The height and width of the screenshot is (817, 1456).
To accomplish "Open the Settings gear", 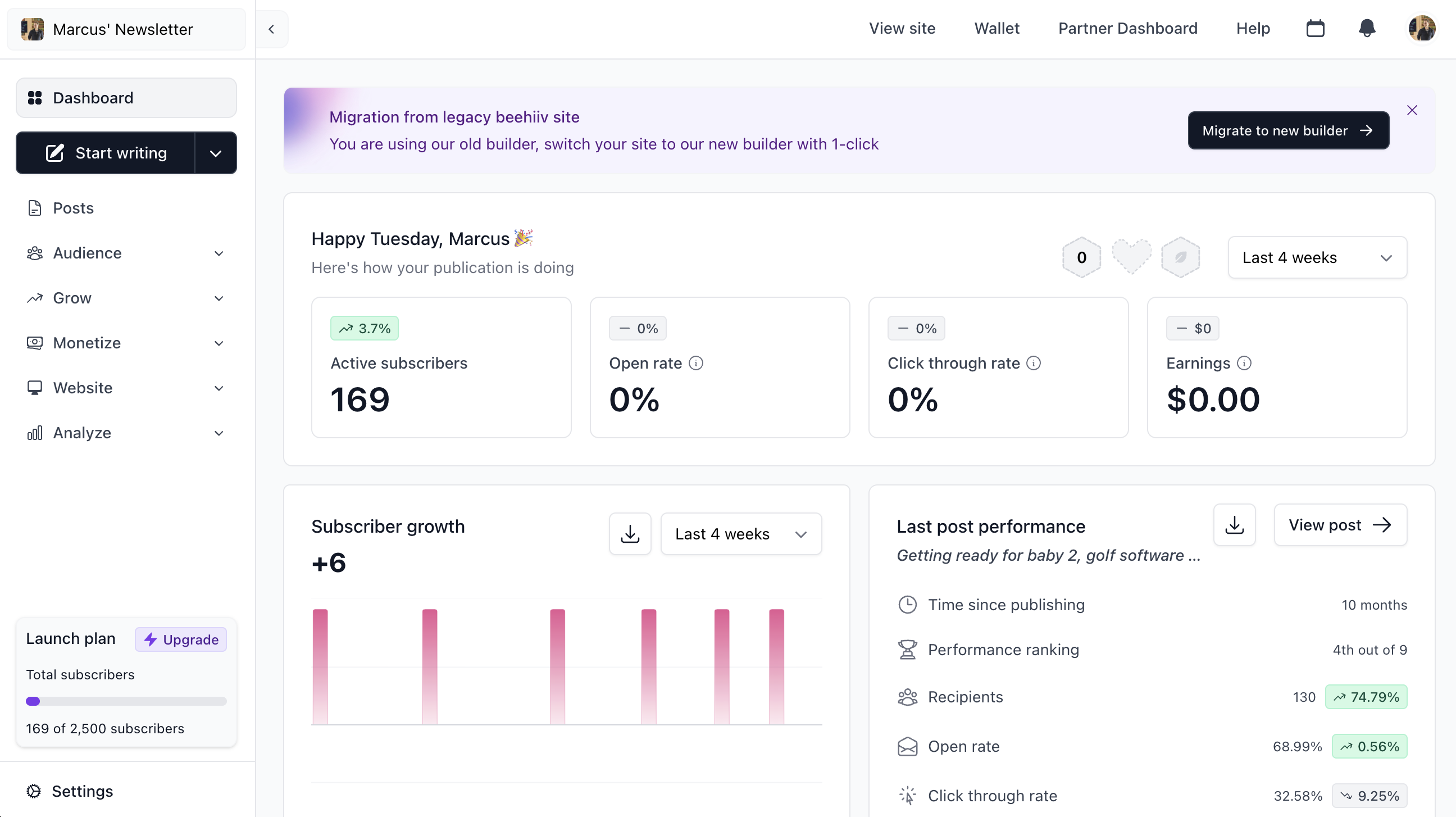I will pos(34,791).
